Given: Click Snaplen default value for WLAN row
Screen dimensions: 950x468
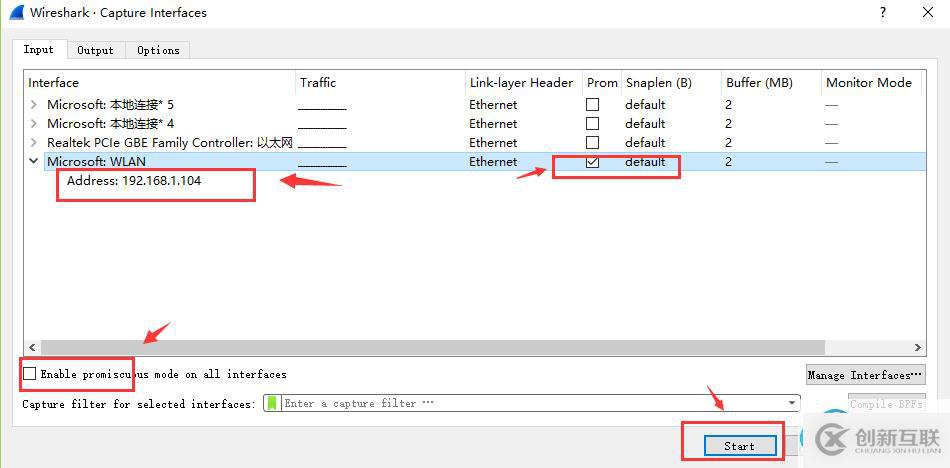Looking at the screenshot, I should pyautogui.click(x=645, y=162).
